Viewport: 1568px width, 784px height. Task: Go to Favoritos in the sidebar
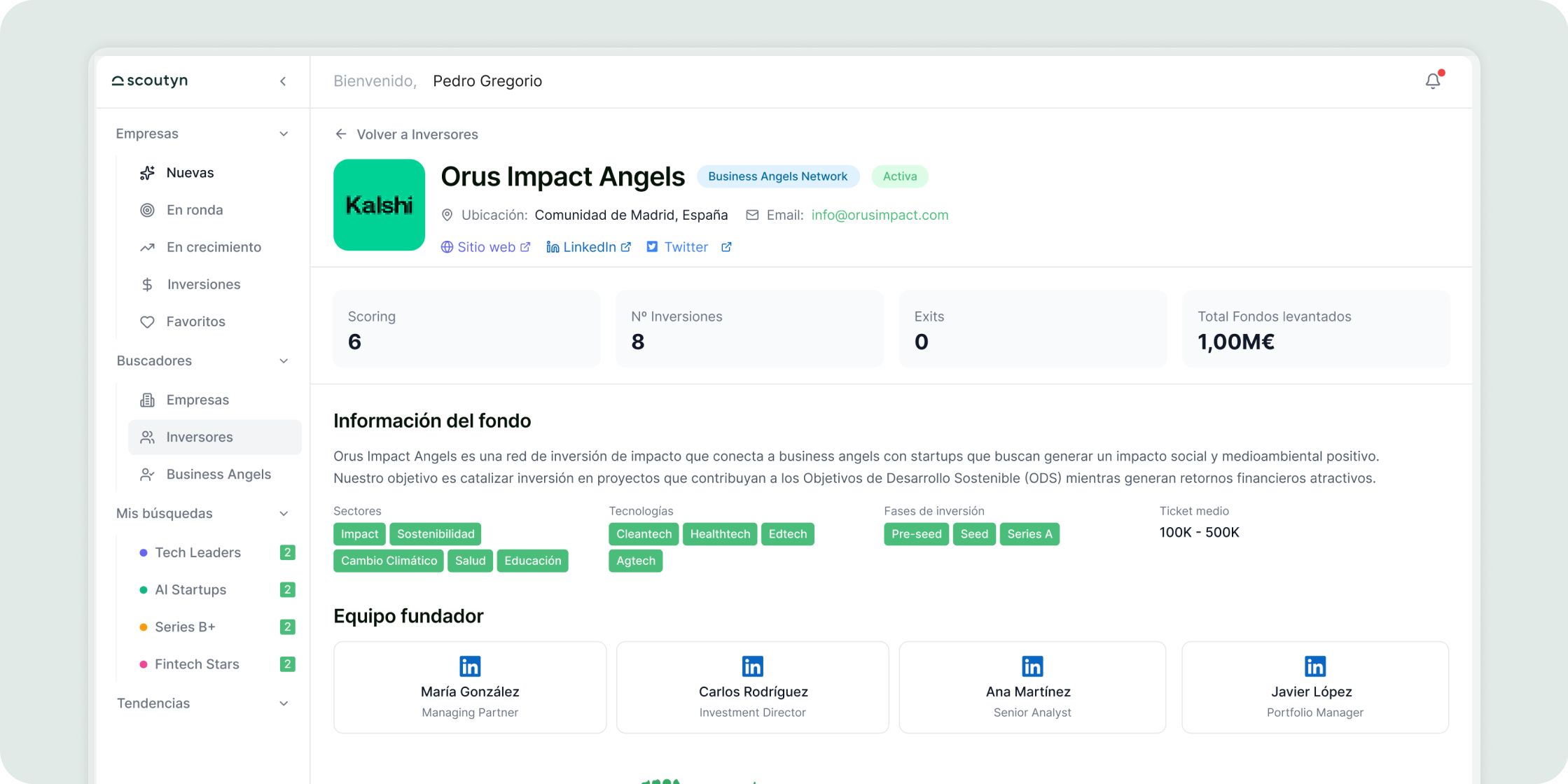click(x=214, y=321)
